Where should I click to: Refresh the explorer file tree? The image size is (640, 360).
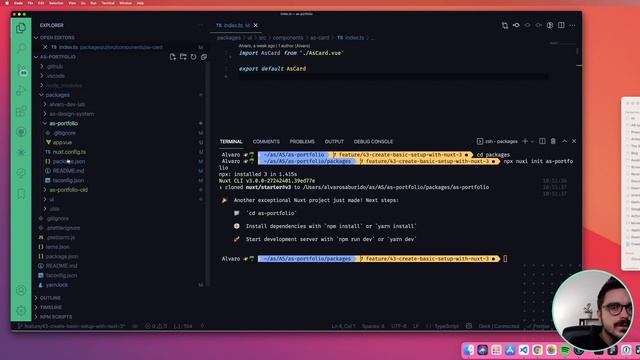pyautogui.click(x=193, y=57)
